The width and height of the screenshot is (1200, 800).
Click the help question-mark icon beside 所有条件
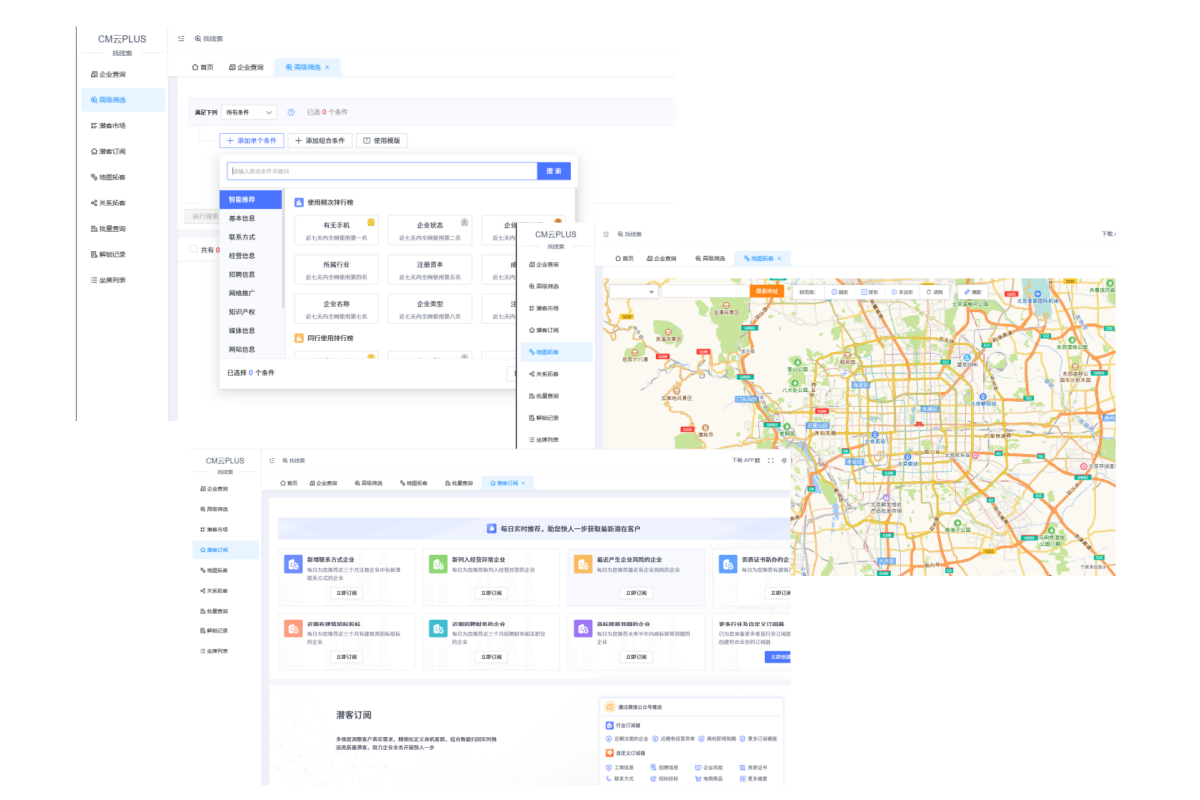pyautogui.click(x=291, y=113)
